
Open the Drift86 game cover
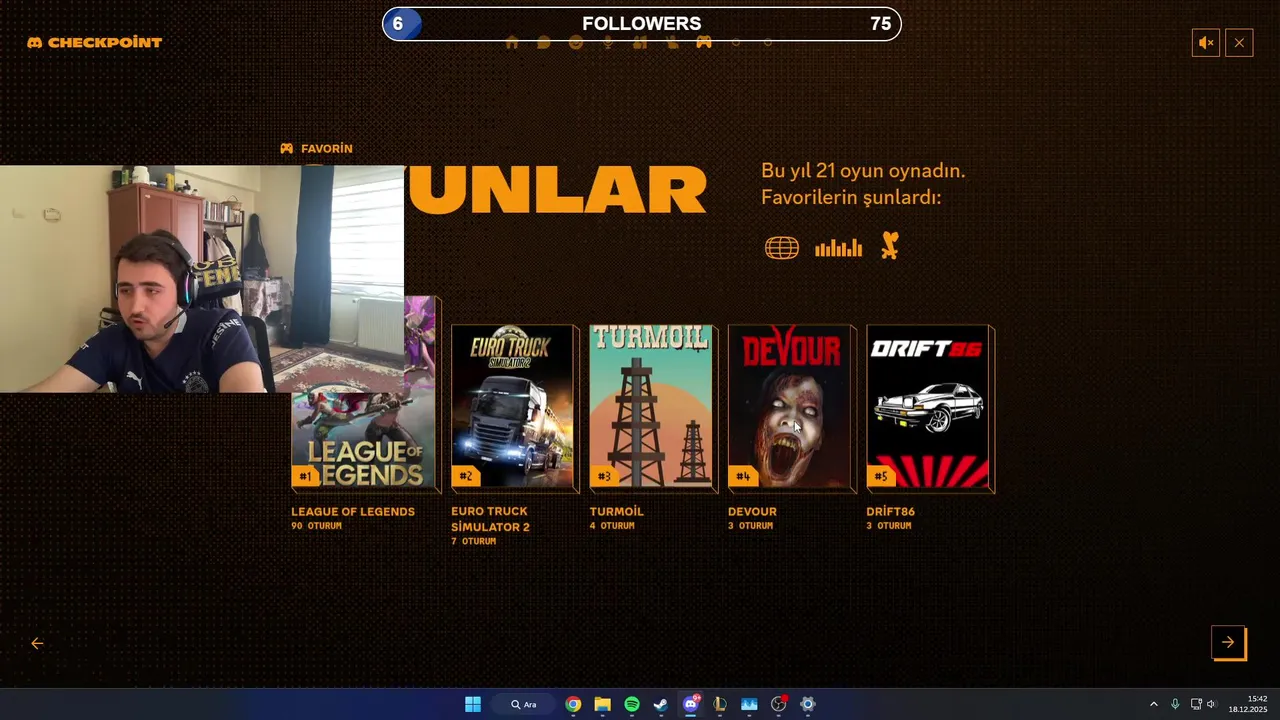(928, 407)
